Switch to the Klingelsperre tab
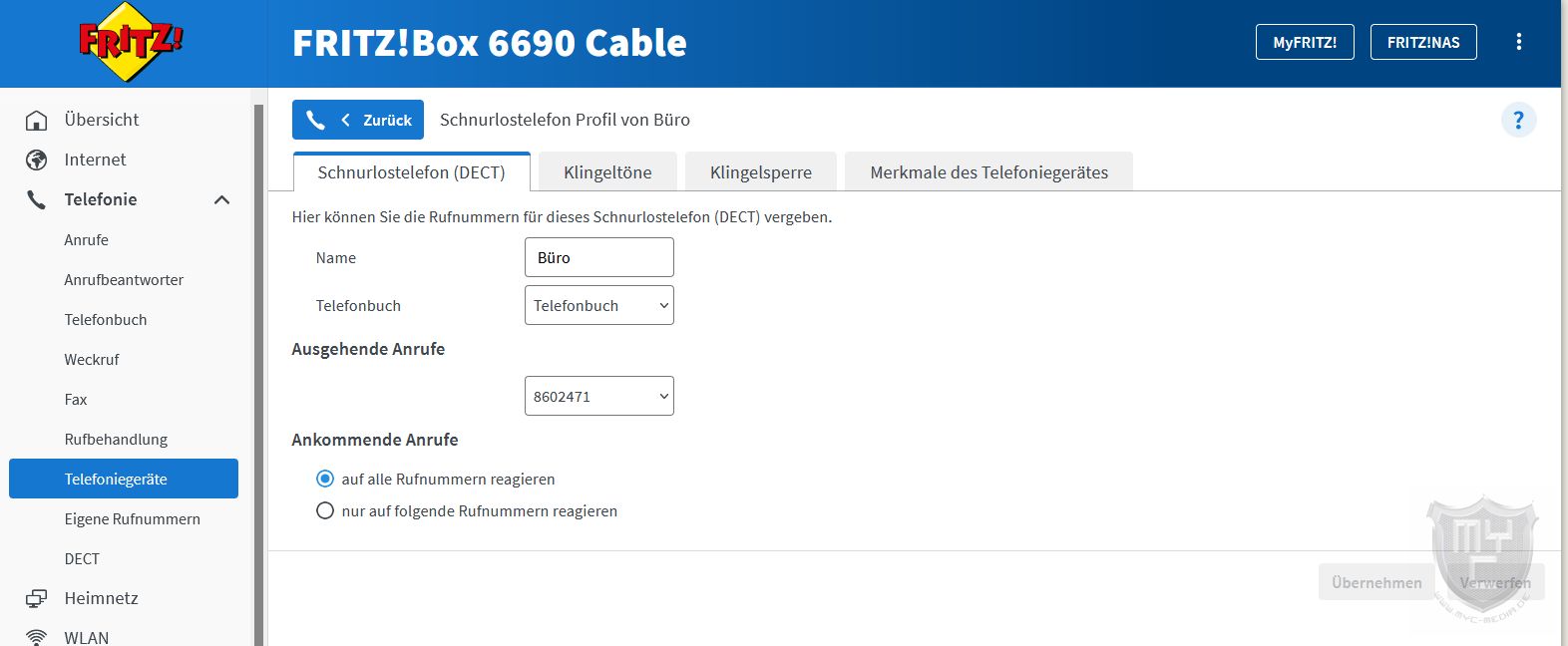1568x646 pixels. [761, 171]
